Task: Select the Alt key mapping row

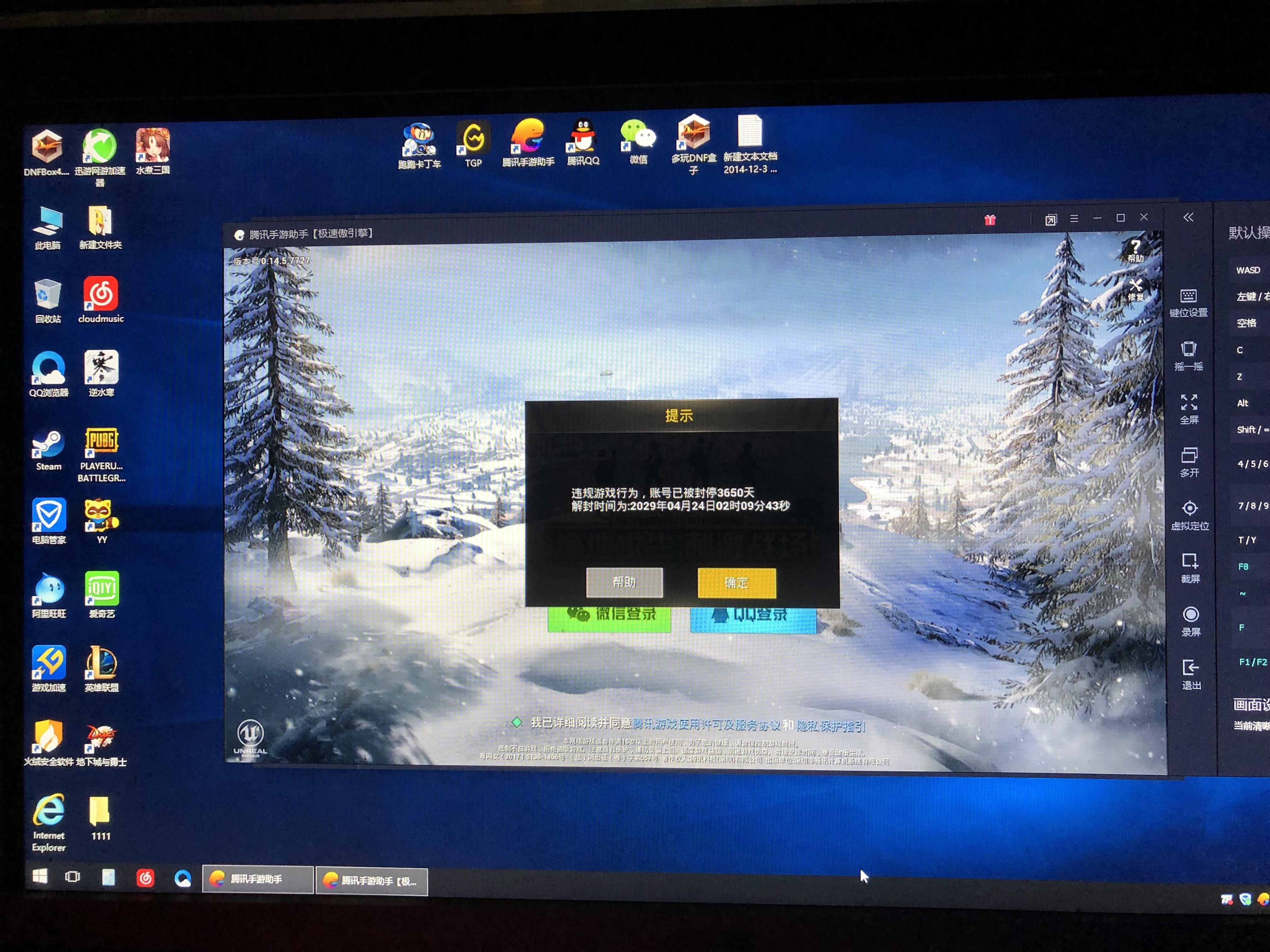Action: [x=1249, y=403]
